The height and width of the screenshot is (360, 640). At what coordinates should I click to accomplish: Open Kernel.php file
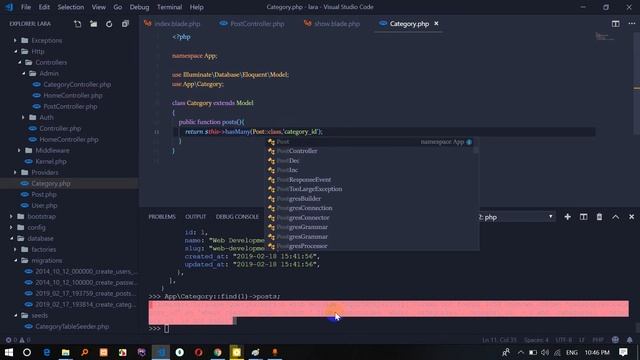click(x=51, y=162)
